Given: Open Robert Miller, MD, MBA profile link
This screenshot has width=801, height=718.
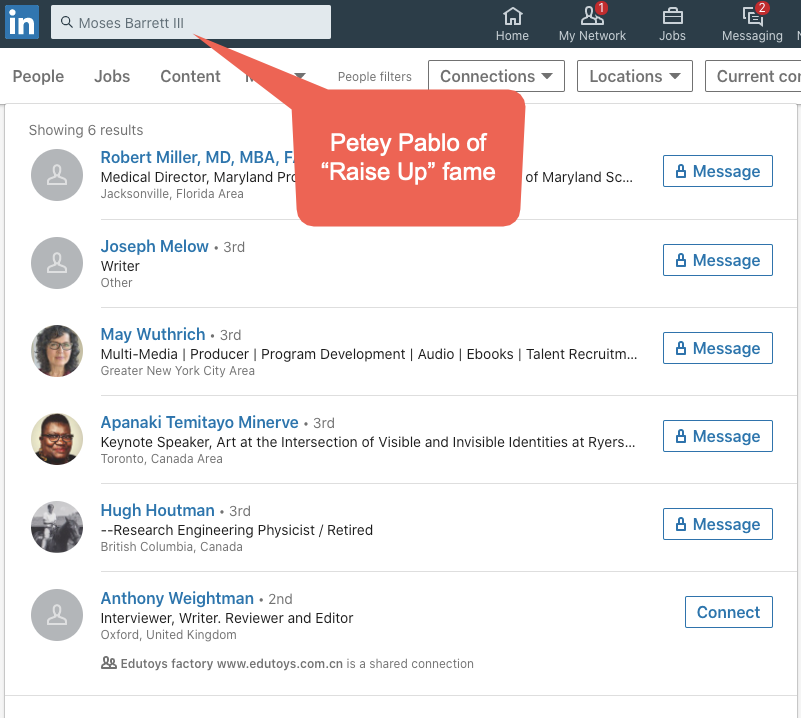Looking at the screenshot, I should 197,157.
